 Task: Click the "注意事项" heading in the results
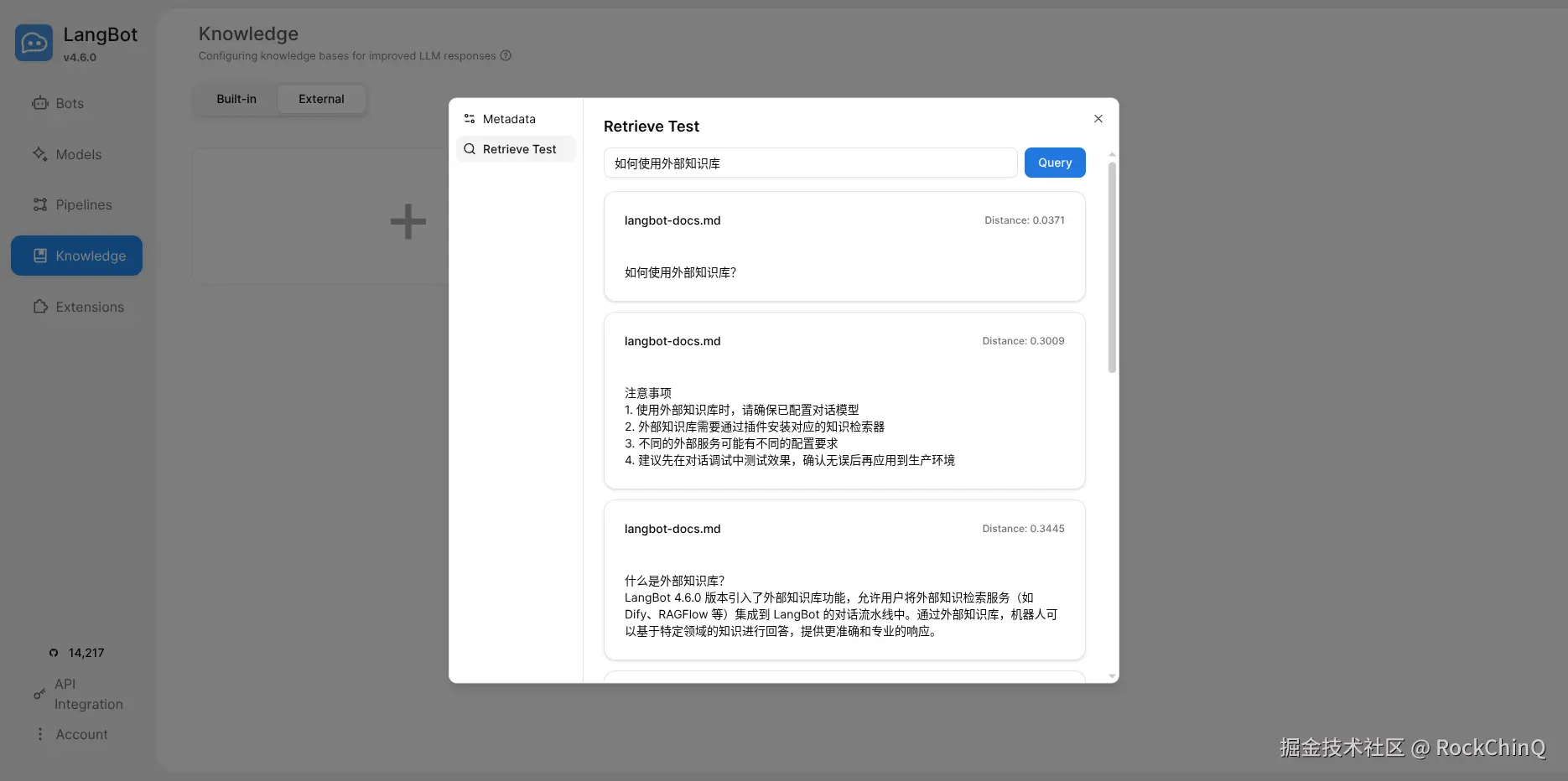(648, 393)
